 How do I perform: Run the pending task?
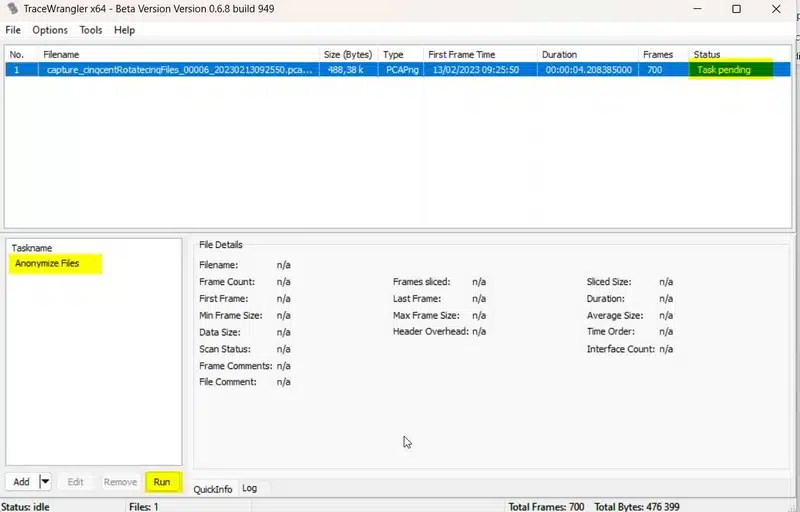(162, 482)
